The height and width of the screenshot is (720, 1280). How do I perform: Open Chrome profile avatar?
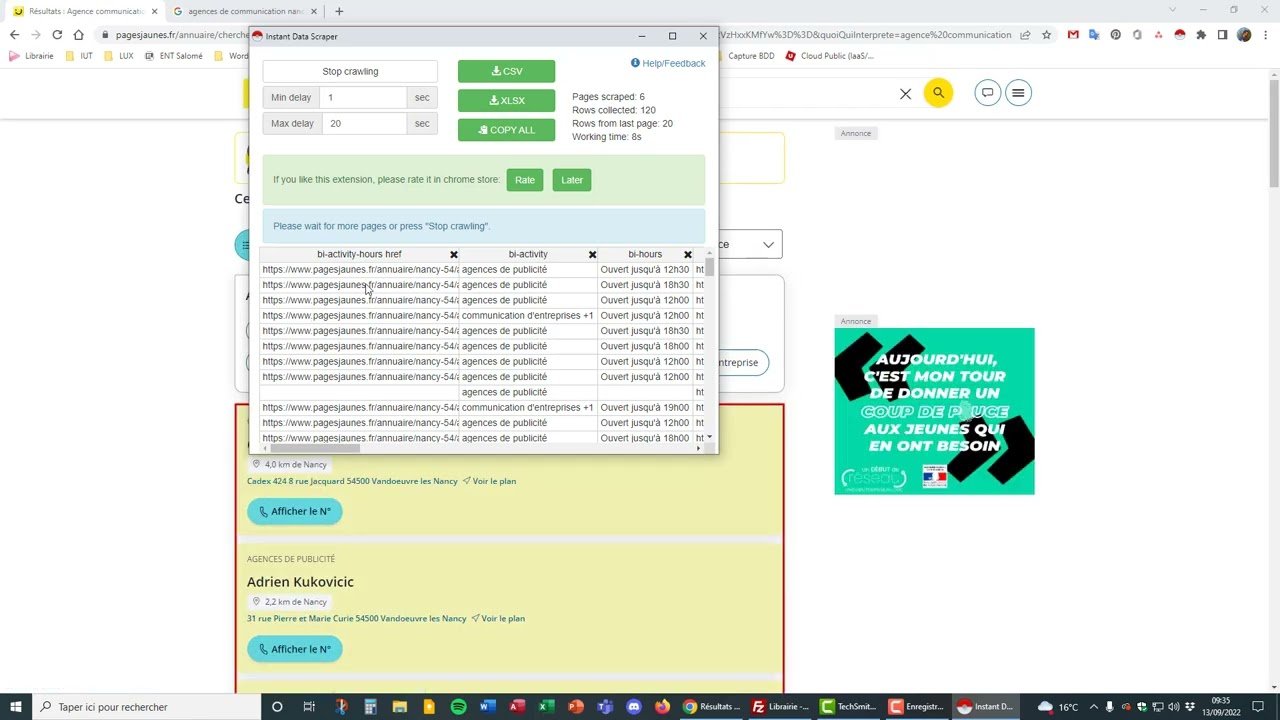(1244, 35)
